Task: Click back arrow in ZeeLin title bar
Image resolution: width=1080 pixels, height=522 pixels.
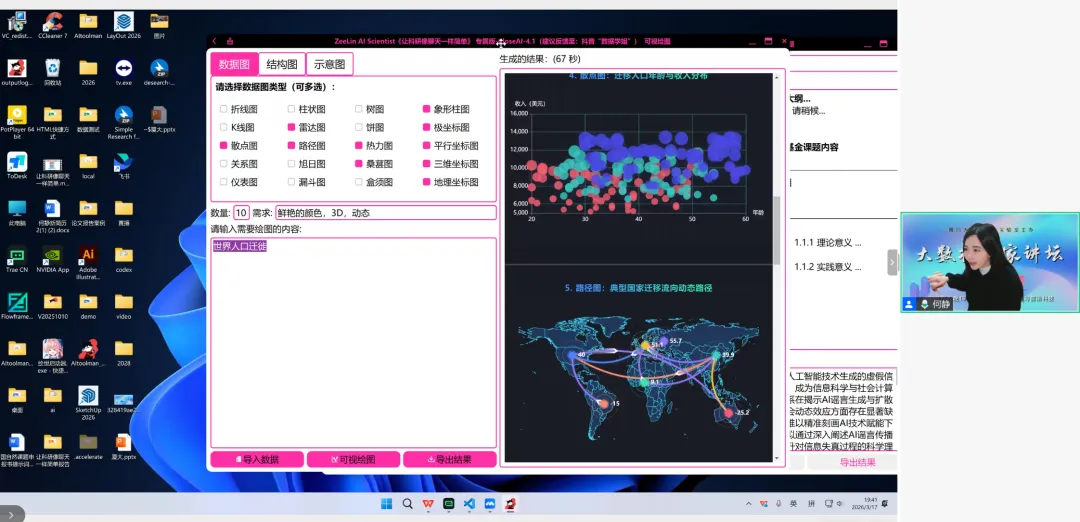Action: pos(214,41)
